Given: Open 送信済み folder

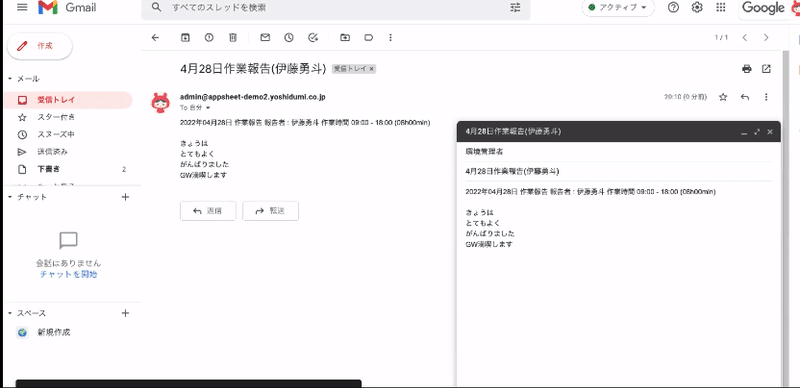Looking at the screenshot, I should click(68, 152).
